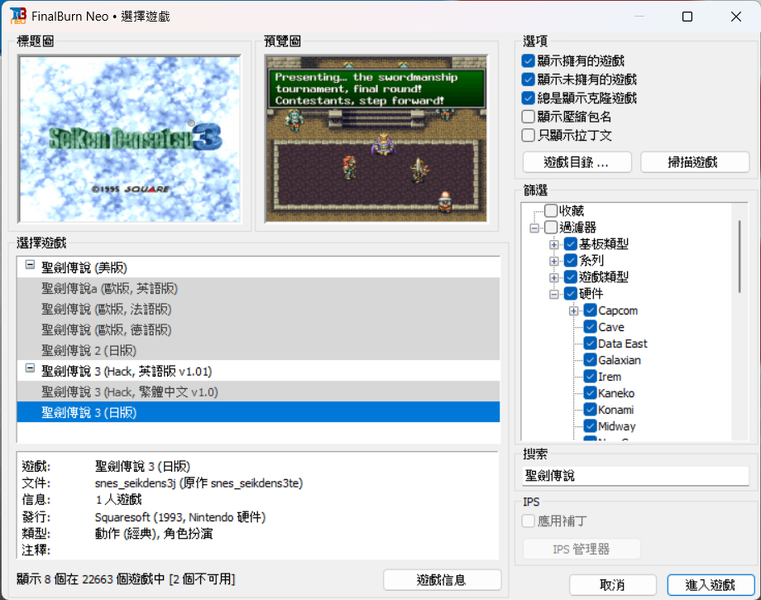
Task: Click the 掃描遊戲 button
Action: [695, 162]
